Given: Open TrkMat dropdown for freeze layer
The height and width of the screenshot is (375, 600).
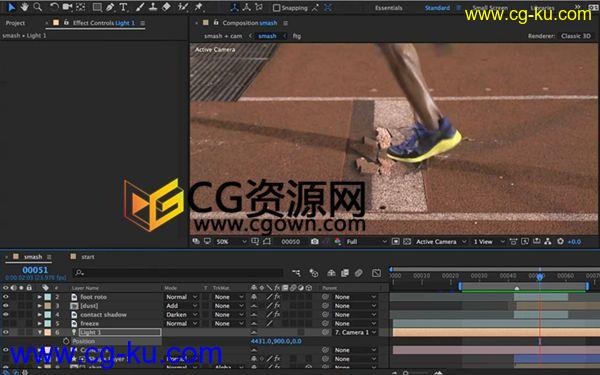Looking at the screenshot, I should (229, 323).
